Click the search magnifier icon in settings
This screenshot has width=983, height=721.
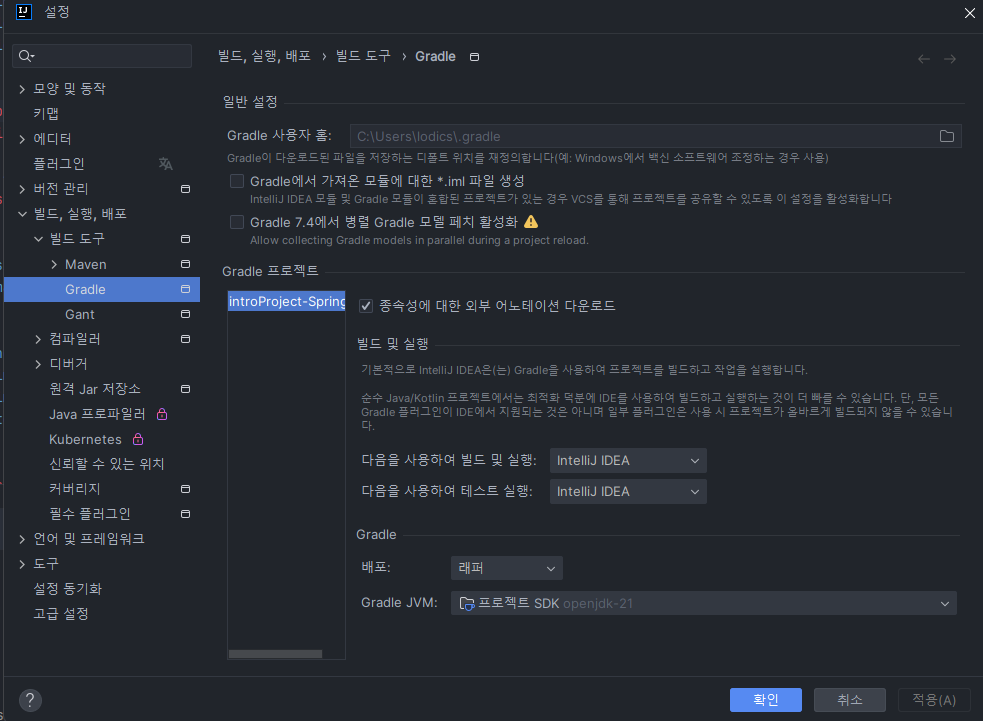26,56
